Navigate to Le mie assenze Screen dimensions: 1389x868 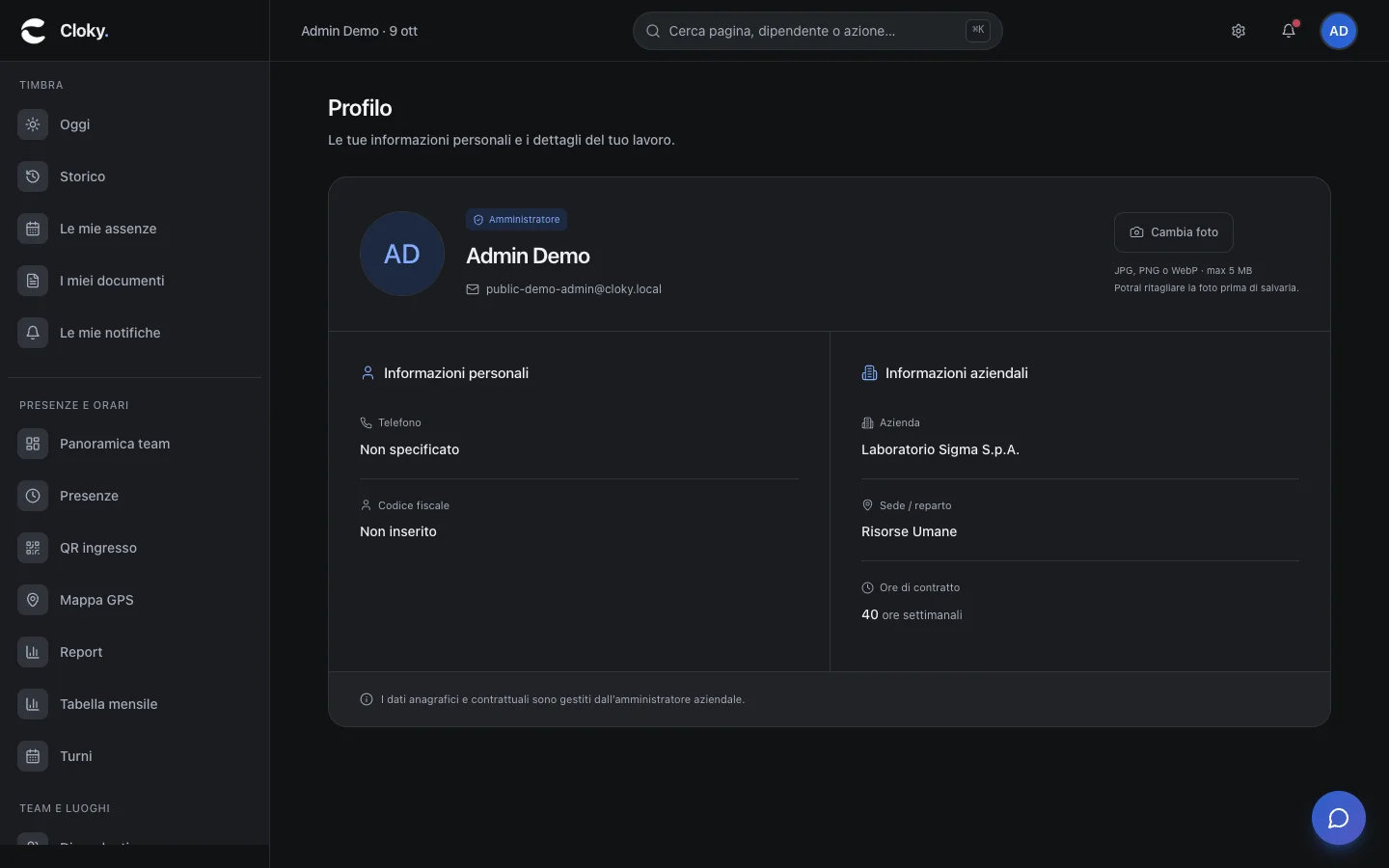[134, 229]
